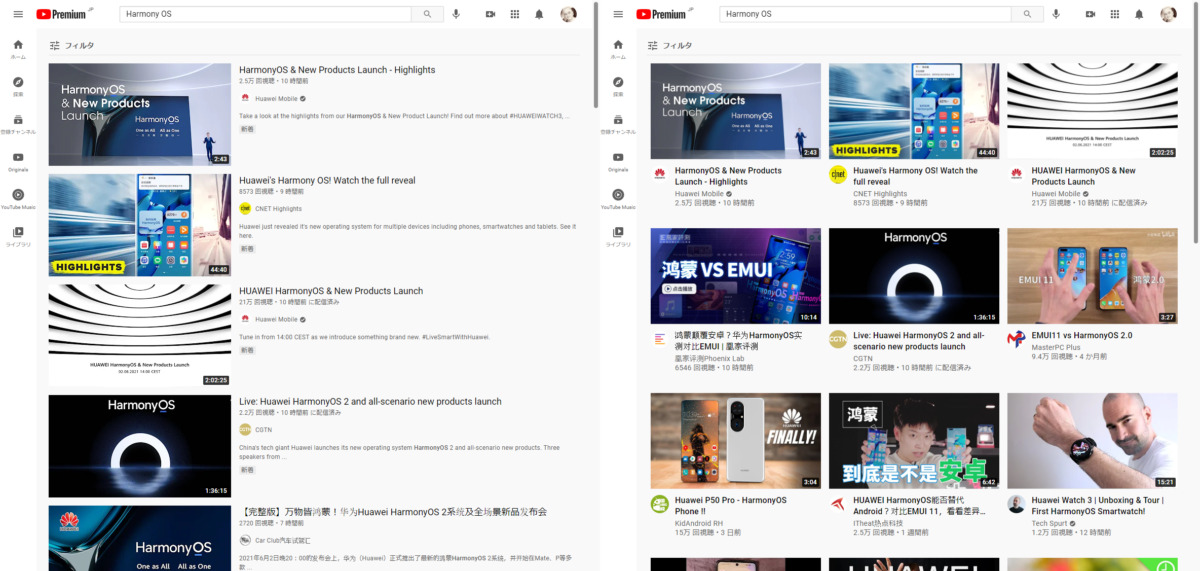This screenshot has width=1200, height=571.
Task: Open the notifications bell in the grid-view window
Action: coord(1139,14)
